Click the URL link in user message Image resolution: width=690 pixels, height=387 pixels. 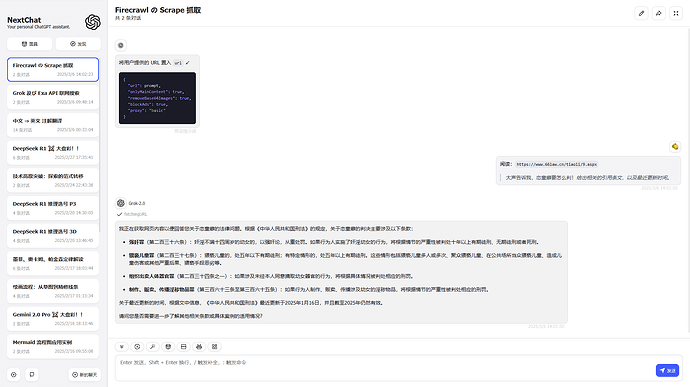(557, 164)
